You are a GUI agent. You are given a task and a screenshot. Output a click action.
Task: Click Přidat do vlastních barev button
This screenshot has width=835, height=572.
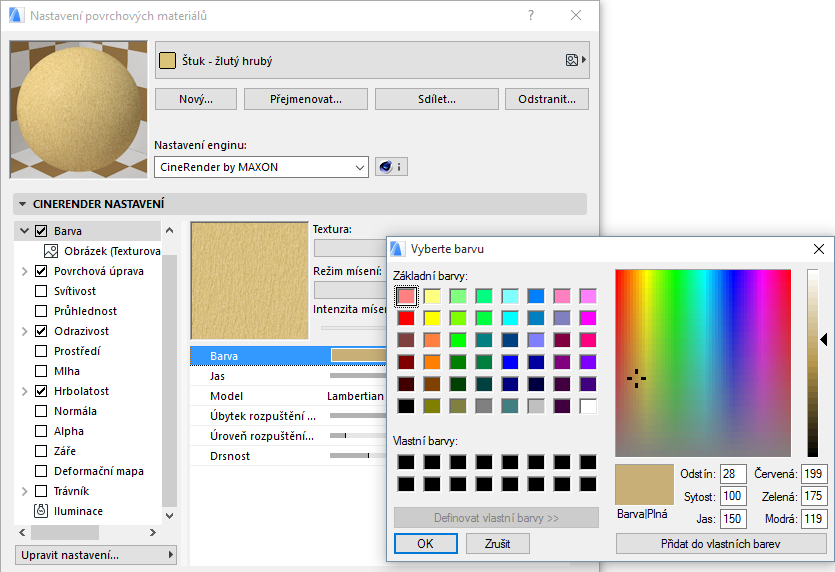721,544
